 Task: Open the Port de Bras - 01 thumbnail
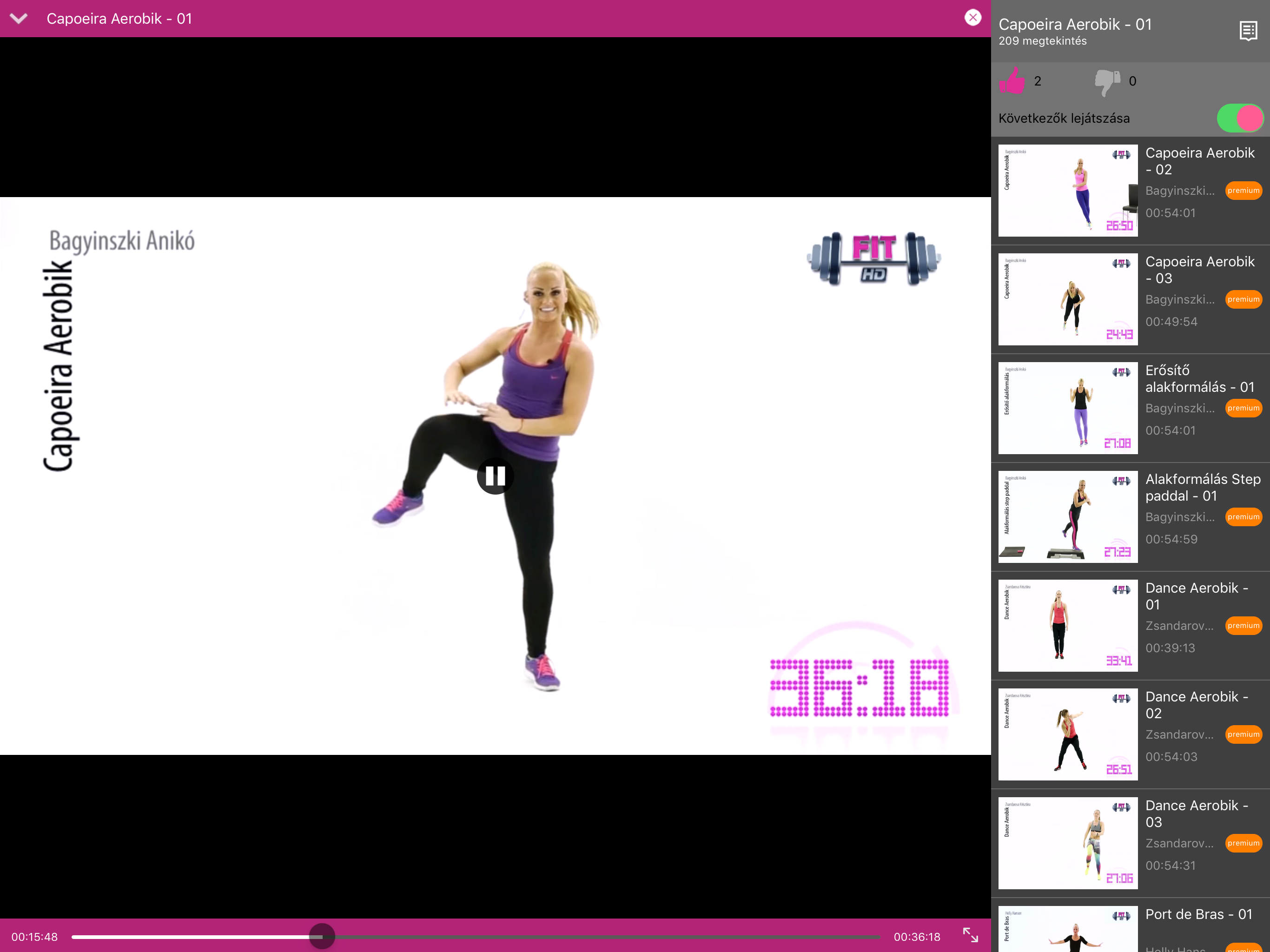1068,929
